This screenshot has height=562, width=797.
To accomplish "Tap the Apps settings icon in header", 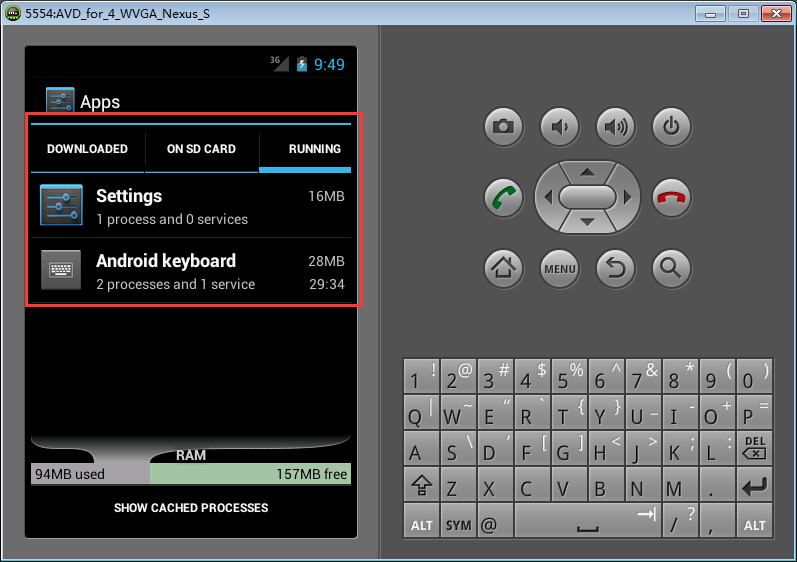I will pos(60,100).
